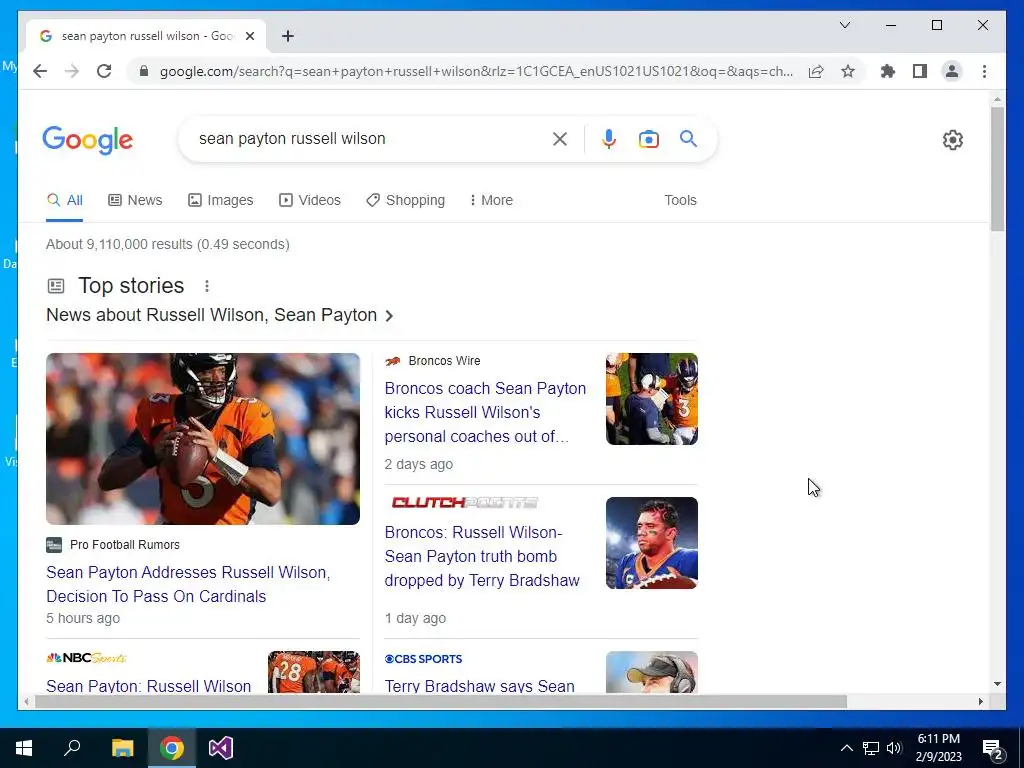1024x768 pixels.
Task: View site information padlock icon
Action: 144,71
